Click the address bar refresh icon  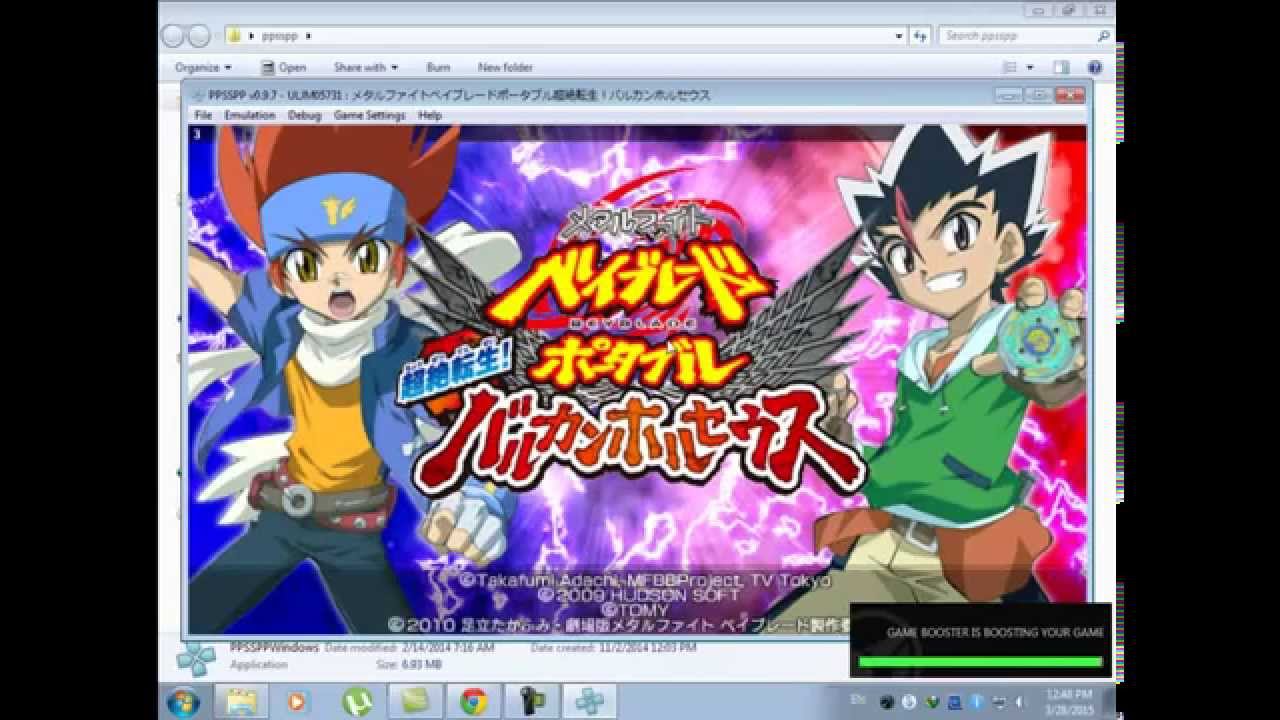(921, 36)
